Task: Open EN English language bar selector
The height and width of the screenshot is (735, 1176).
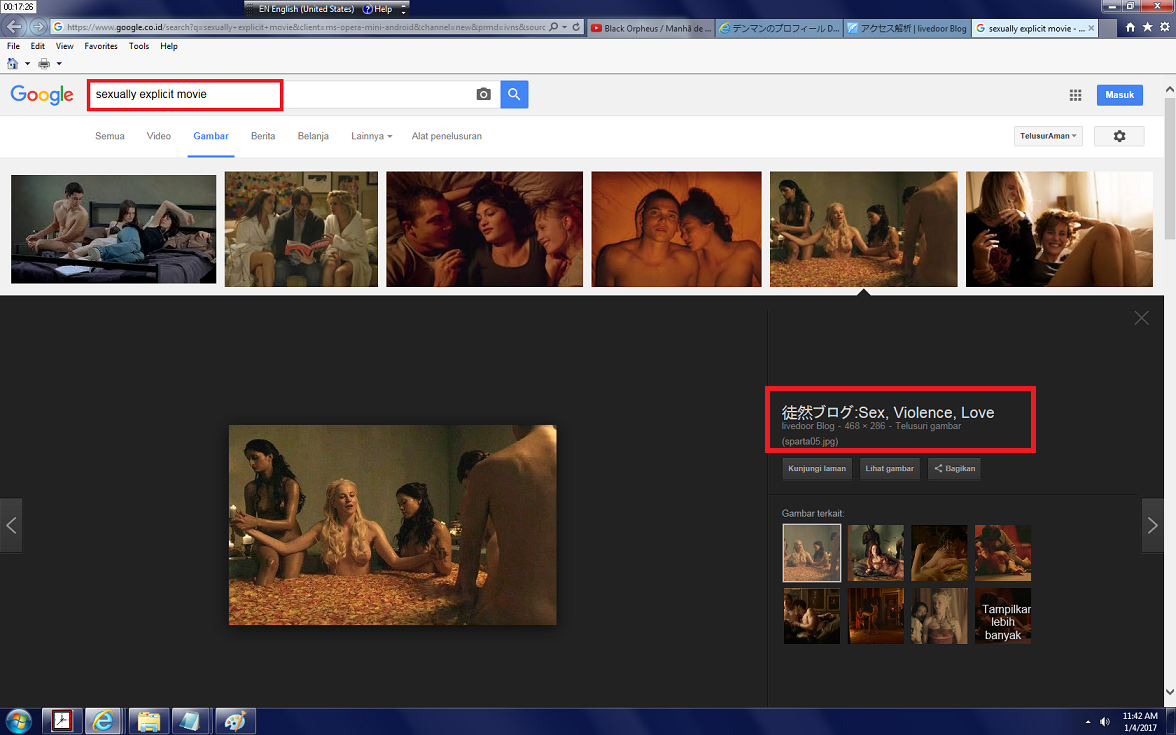Action: click(x=306, y=9)
